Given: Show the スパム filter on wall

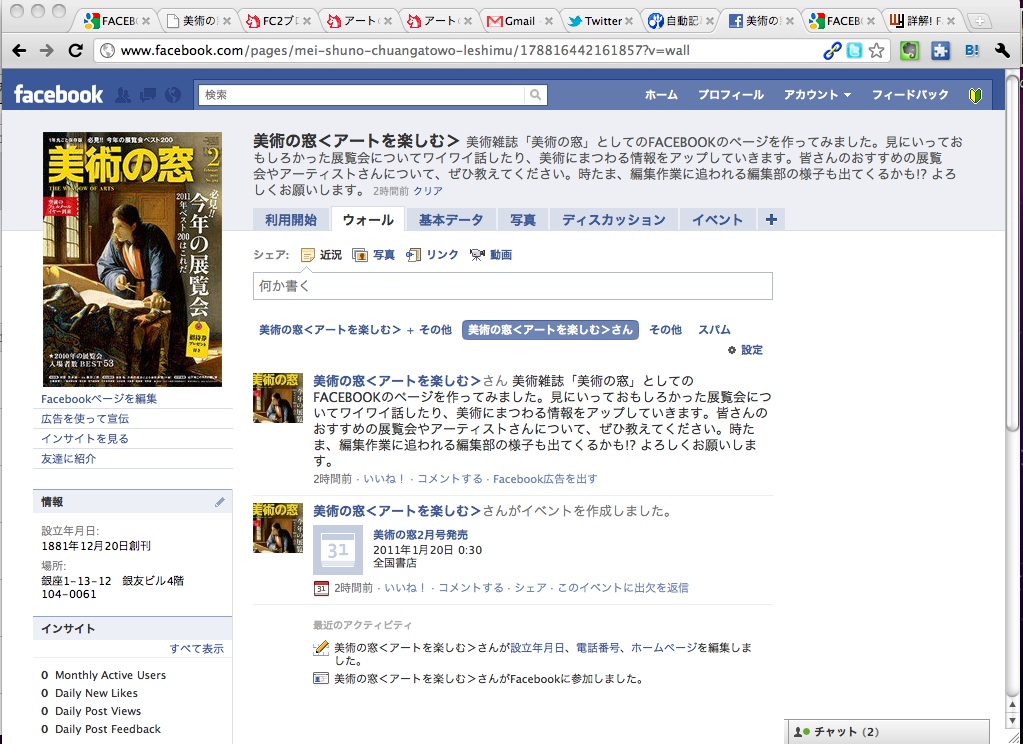Looking at the screenshot, I should (x=714, y=330).
